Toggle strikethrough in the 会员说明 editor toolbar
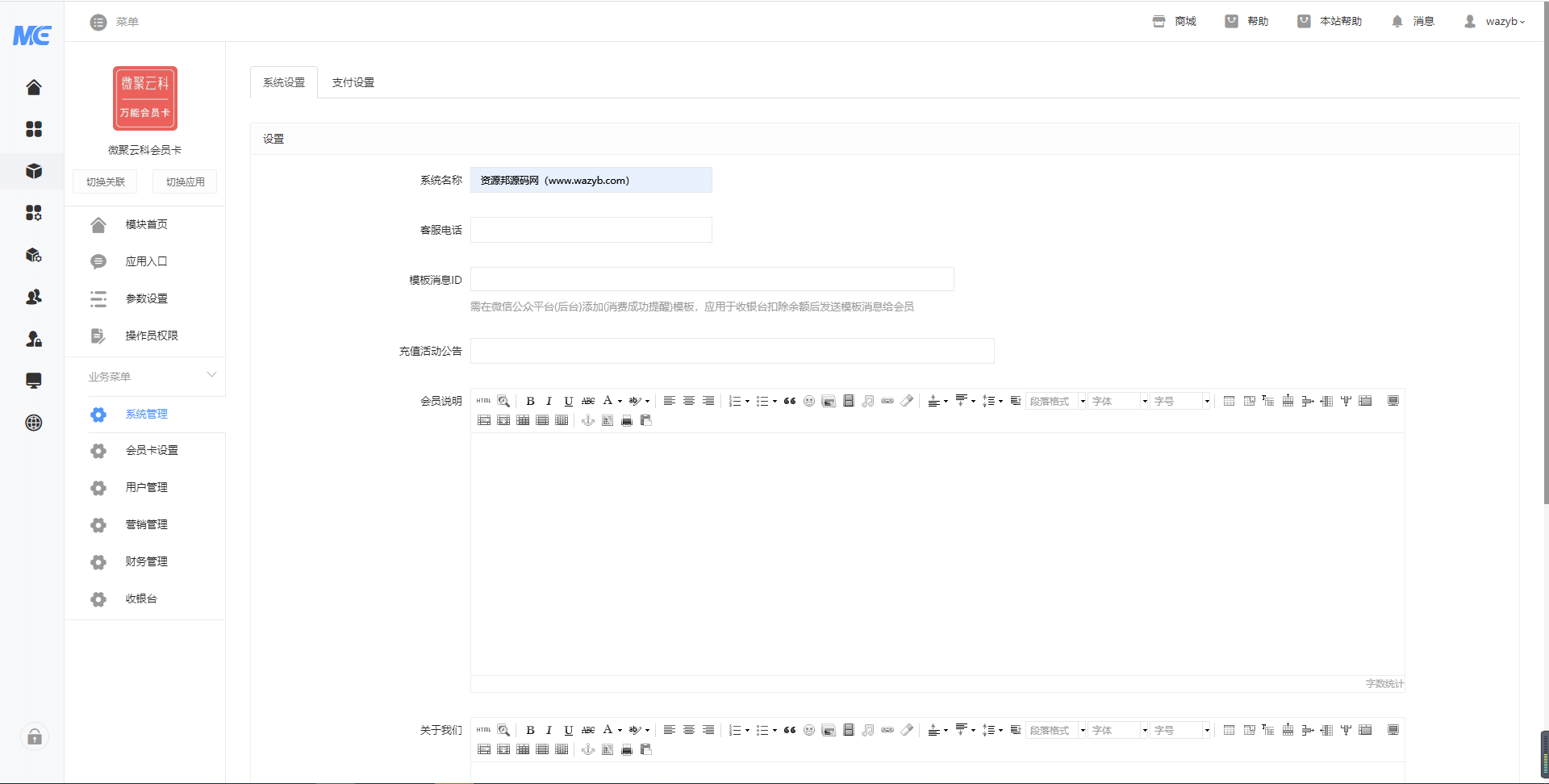 click(x=588, y=401)
